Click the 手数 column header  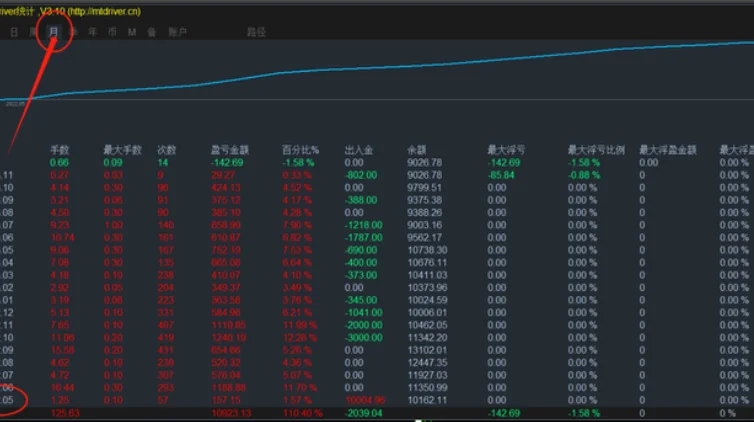tap(60, 150)
